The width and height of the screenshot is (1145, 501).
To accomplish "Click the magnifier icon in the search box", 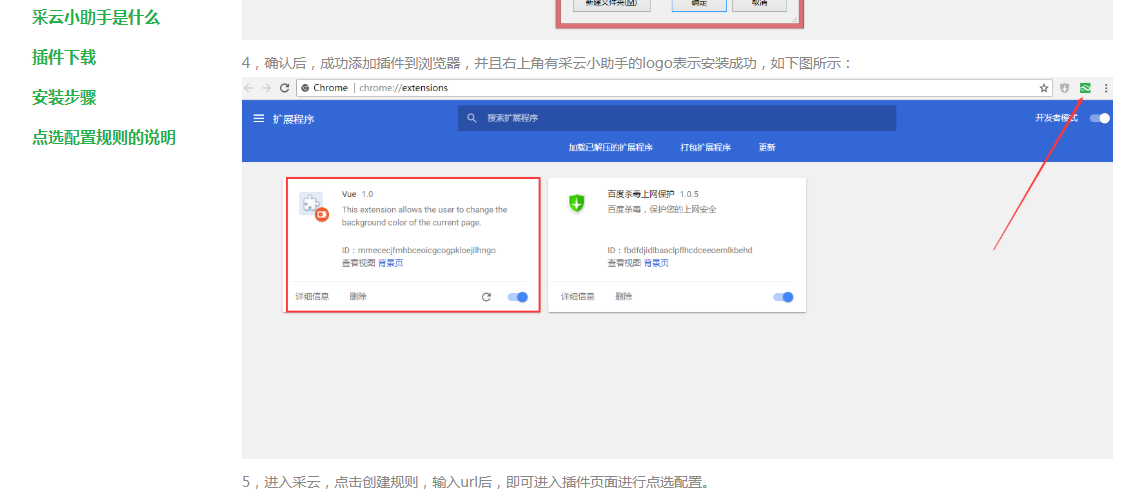I will click(x=472, y=118).
